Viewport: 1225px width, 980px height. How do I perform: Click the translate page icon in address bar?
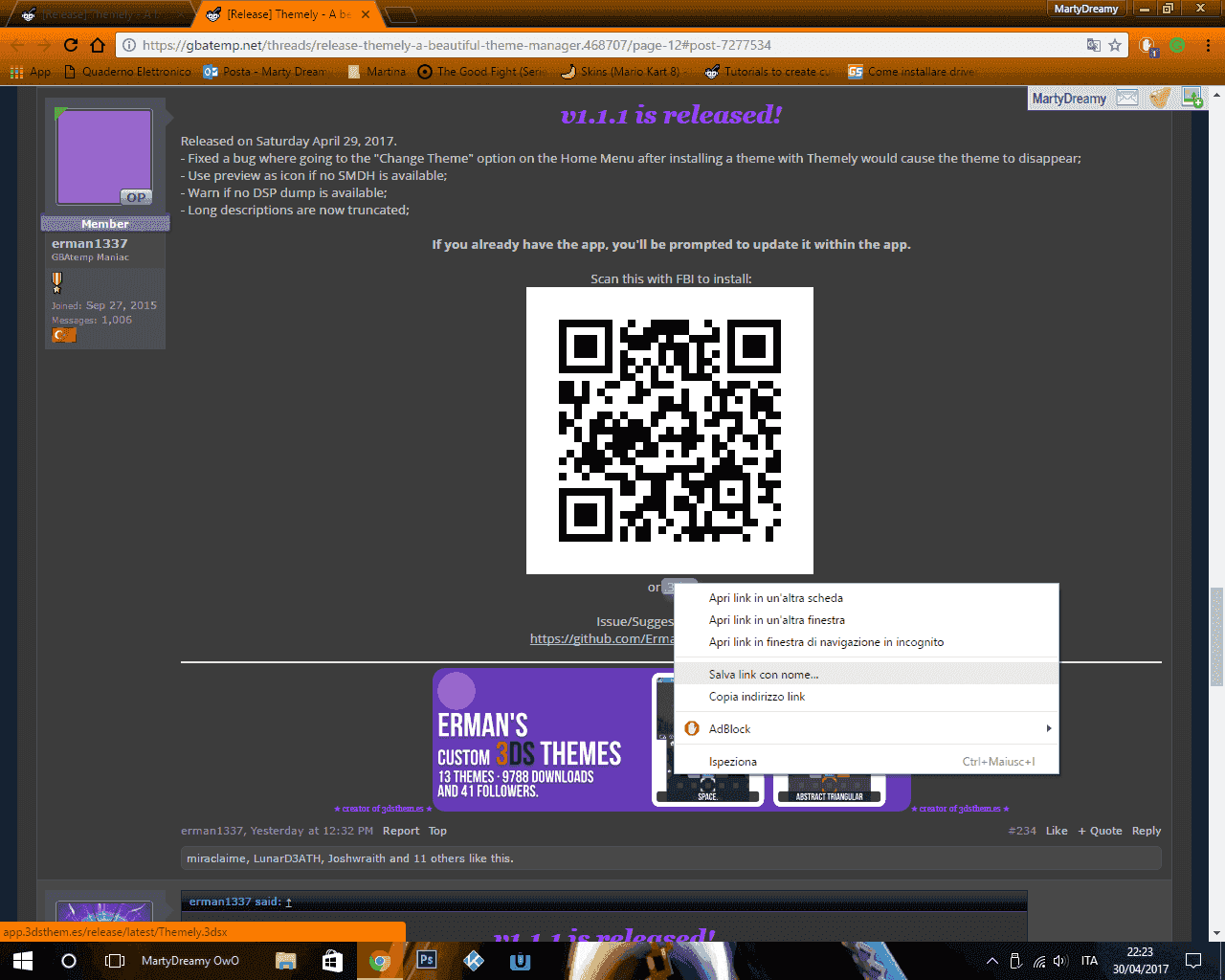(1094, 45)
